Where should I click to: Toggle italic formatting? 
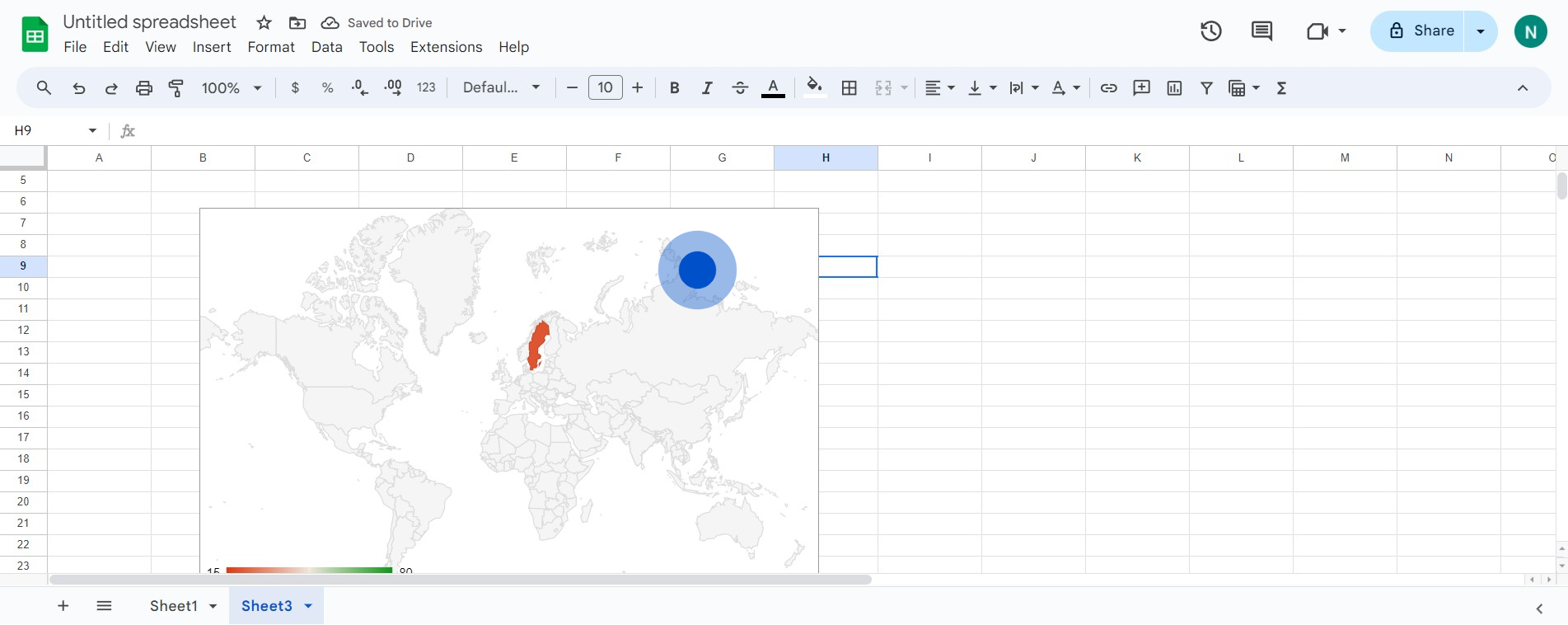(x=707, y=87)
